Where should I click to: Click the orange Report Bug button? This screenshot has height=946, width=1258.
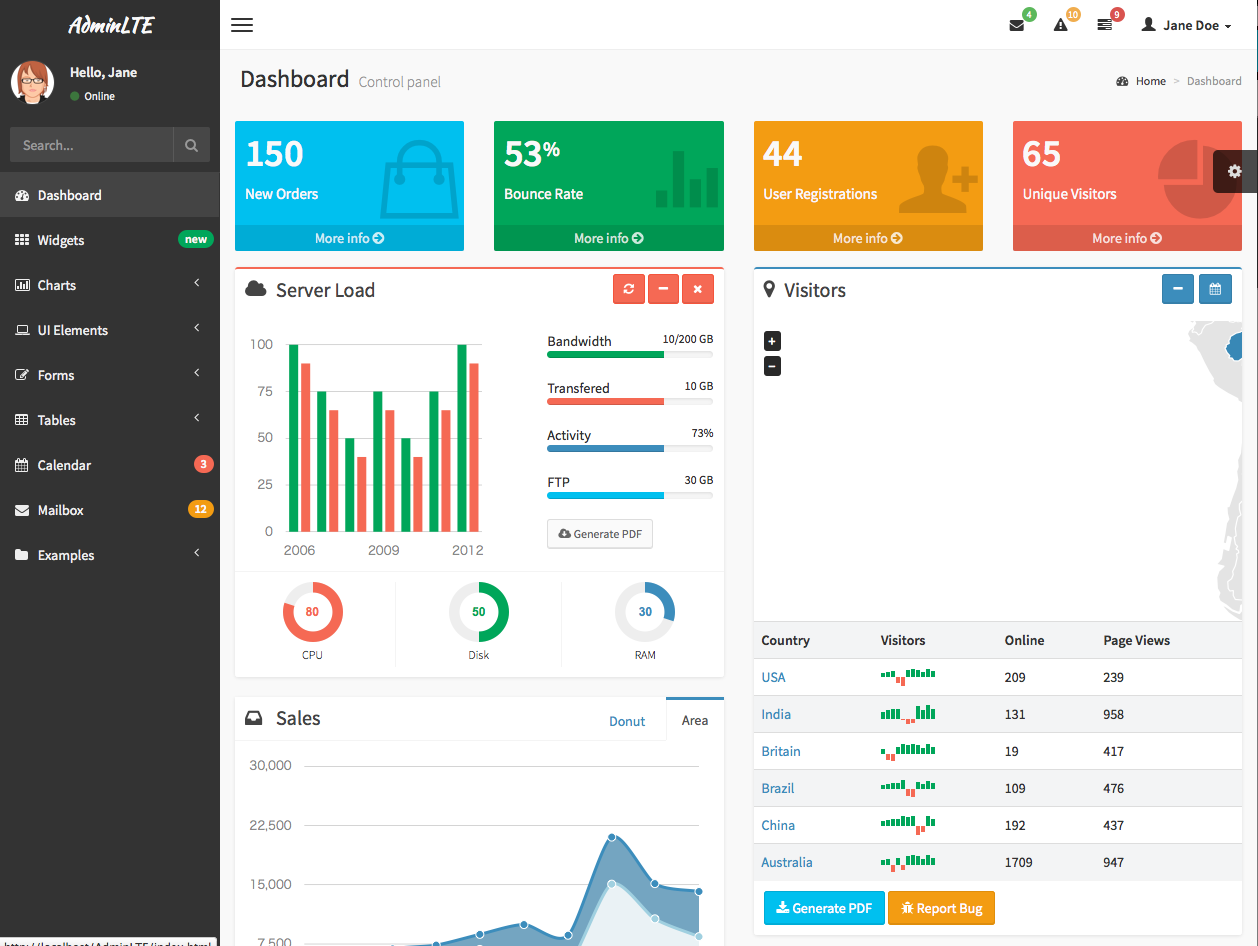(941, 908)
